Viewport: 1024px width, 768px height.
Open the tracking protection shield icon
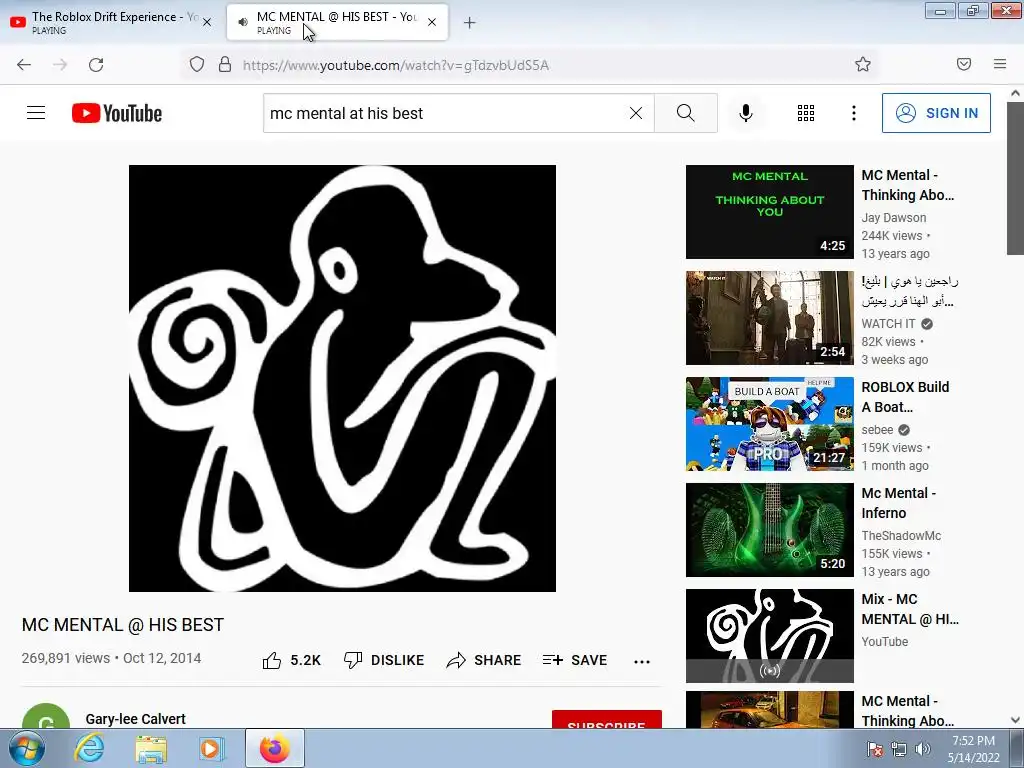197,64
